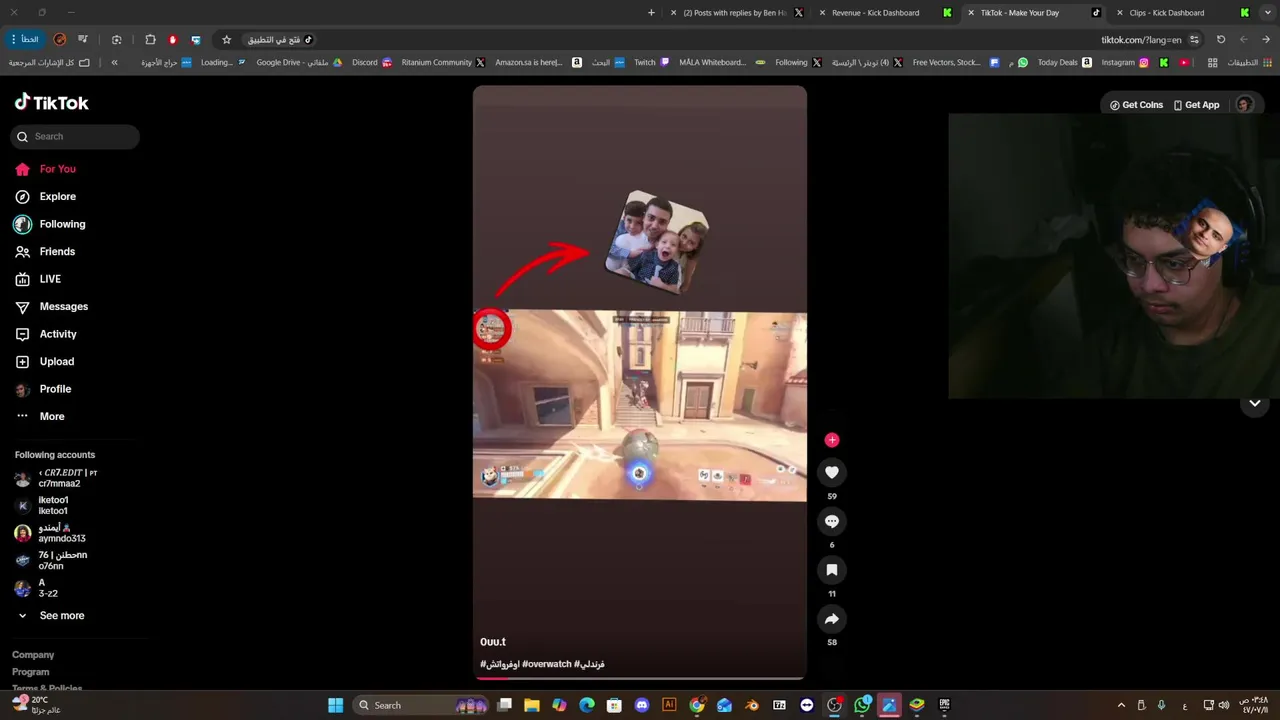Viewport: 1280px width, 720px height.
Task: Open Discord from the taskbar
Action: pos(642,705)
